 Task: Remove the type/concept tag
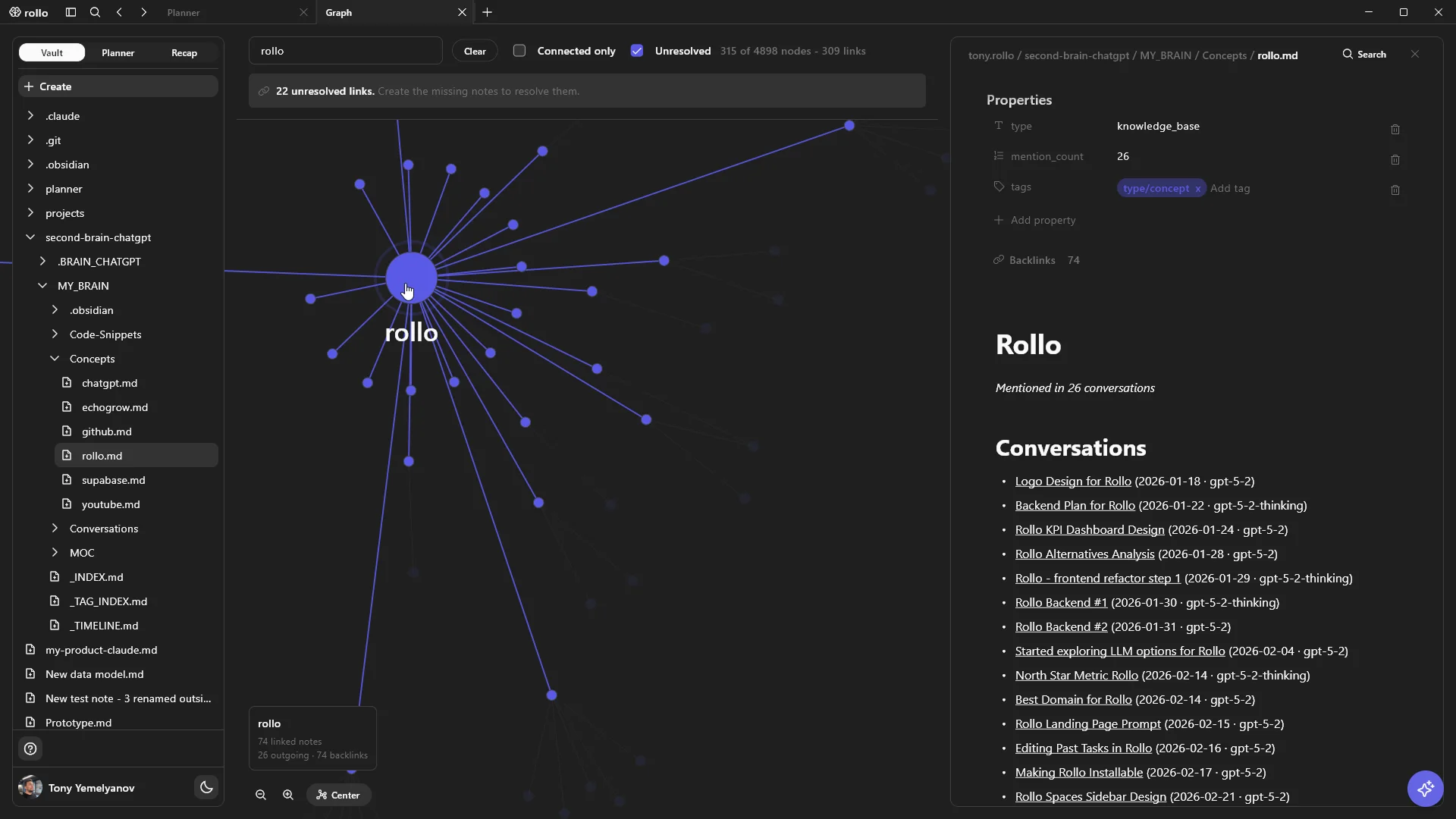(1197, 189)
